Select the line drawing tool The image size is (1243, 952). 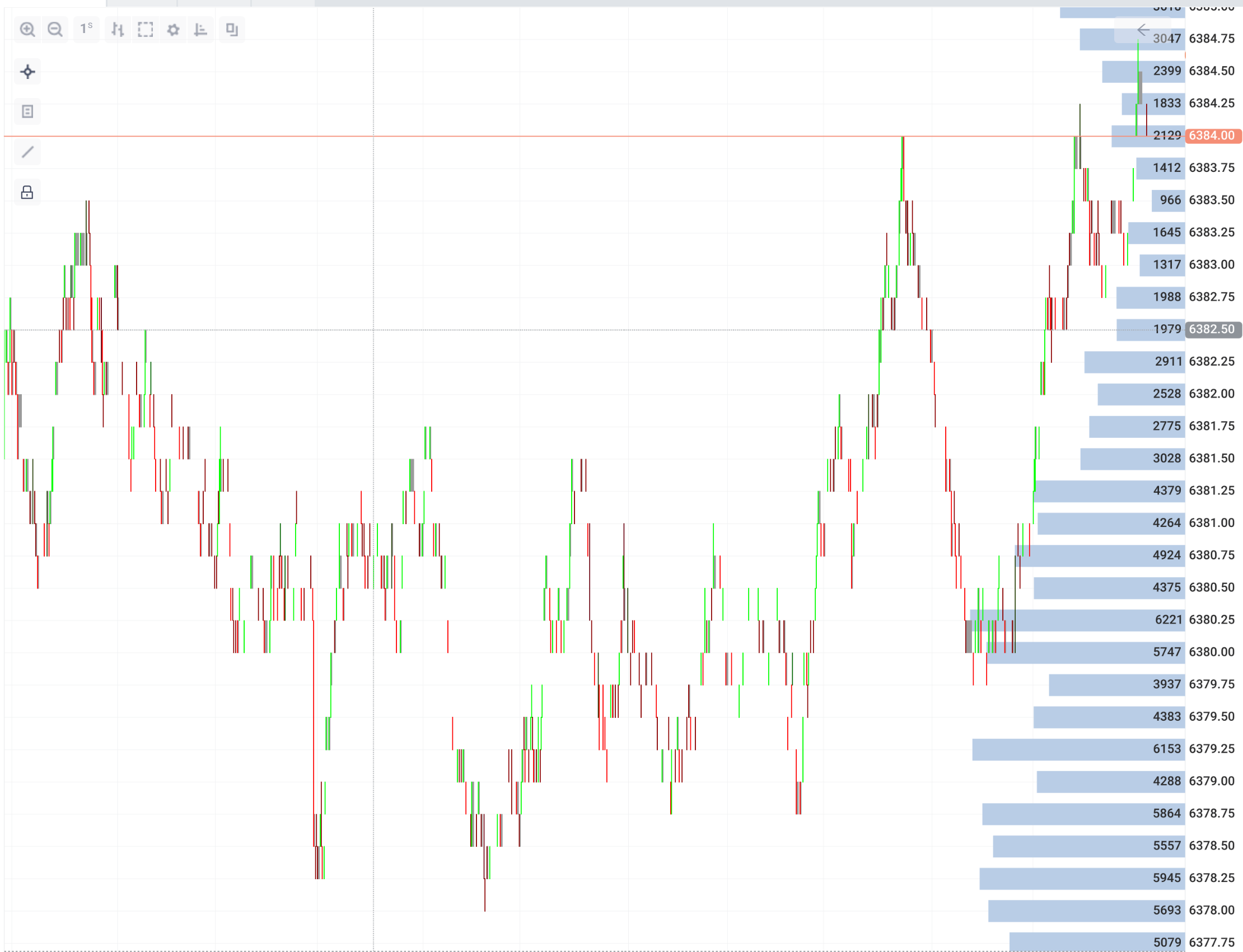(x=27, y=152)
